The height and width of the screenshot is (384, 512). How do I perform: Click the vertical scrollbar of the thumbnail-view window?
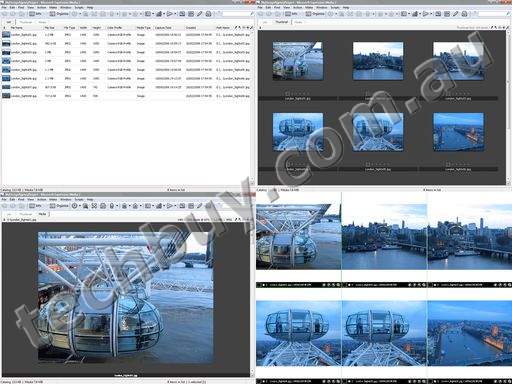509,107
